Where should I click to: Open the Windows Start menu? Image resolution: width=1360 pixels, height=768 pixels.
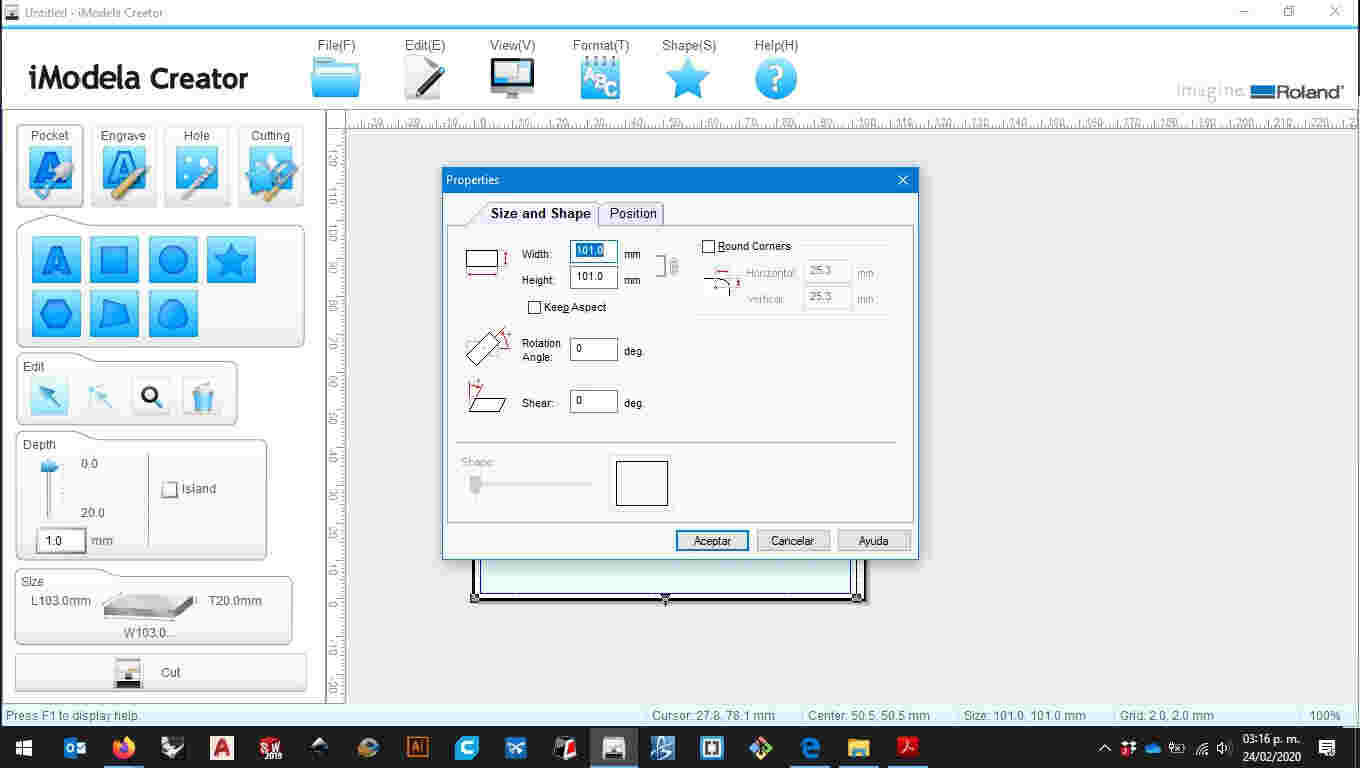click(24, 747)
